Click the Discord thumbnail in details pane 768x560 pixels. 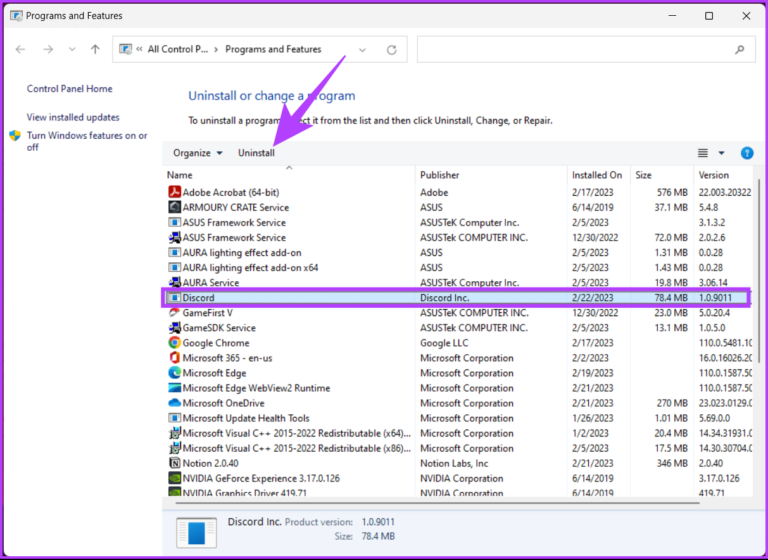point(196,533)
